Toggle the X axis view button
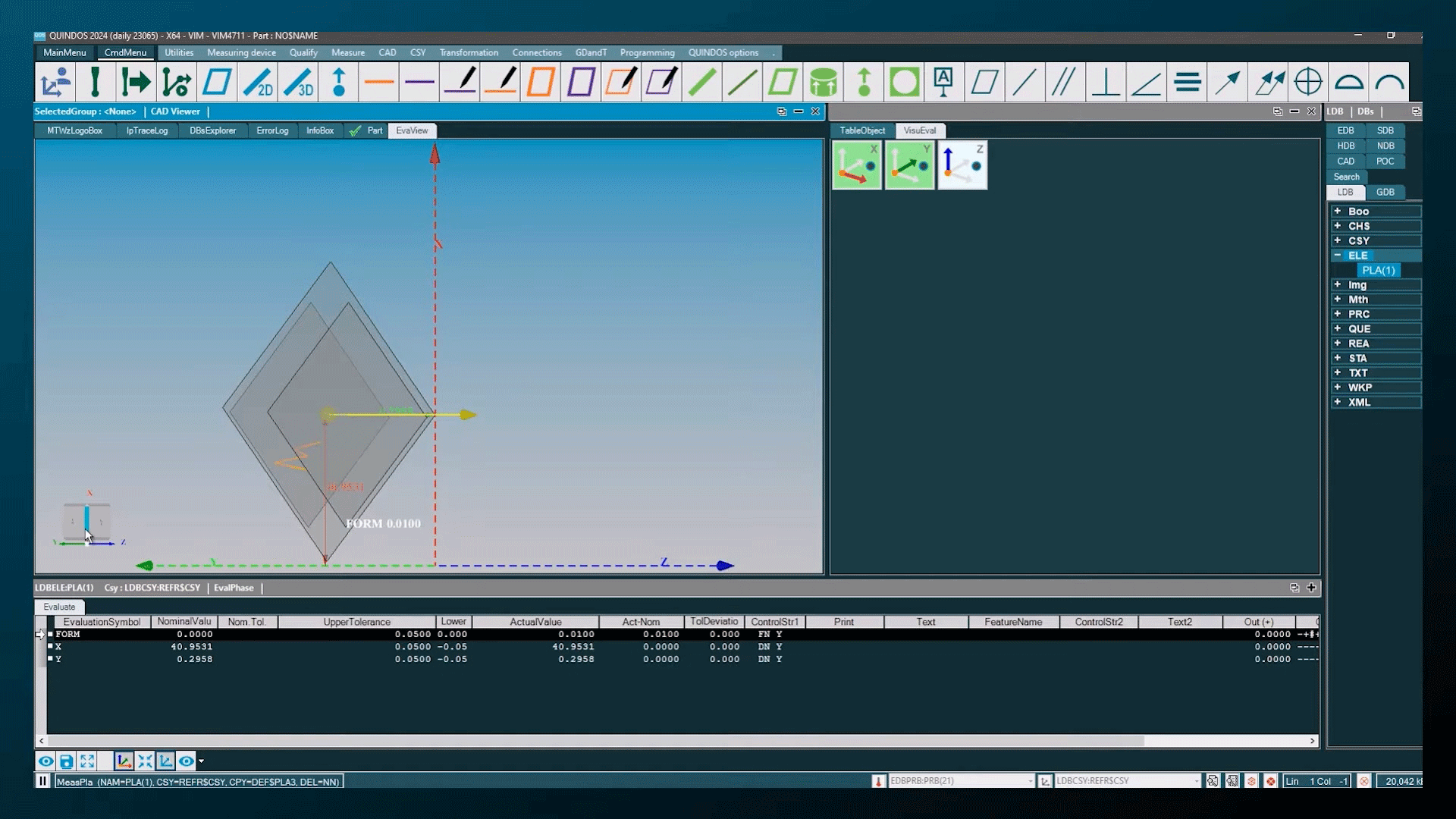The height and width of the screenshot is (819, 1456). [x=857, y=165]
